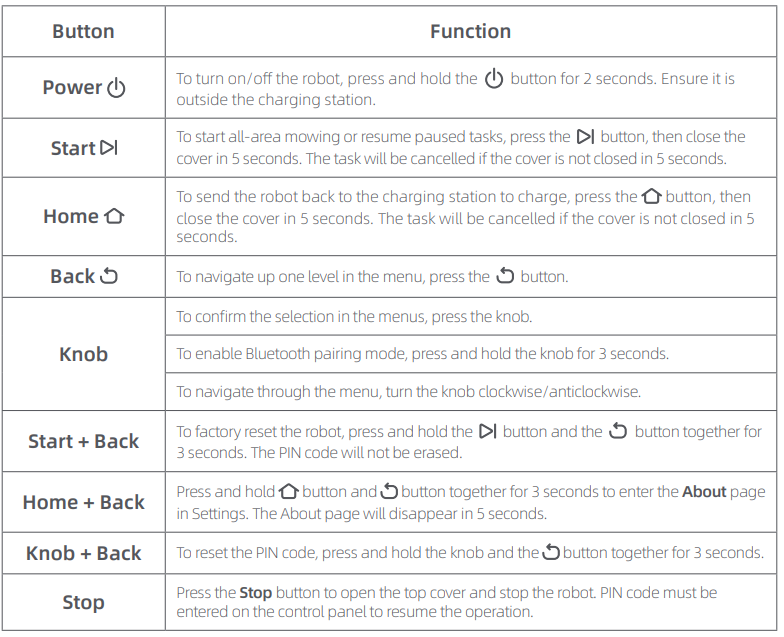The image size is (784, 637).
Task: Click the bold About word in the description
Action: (x=702, y=492)
